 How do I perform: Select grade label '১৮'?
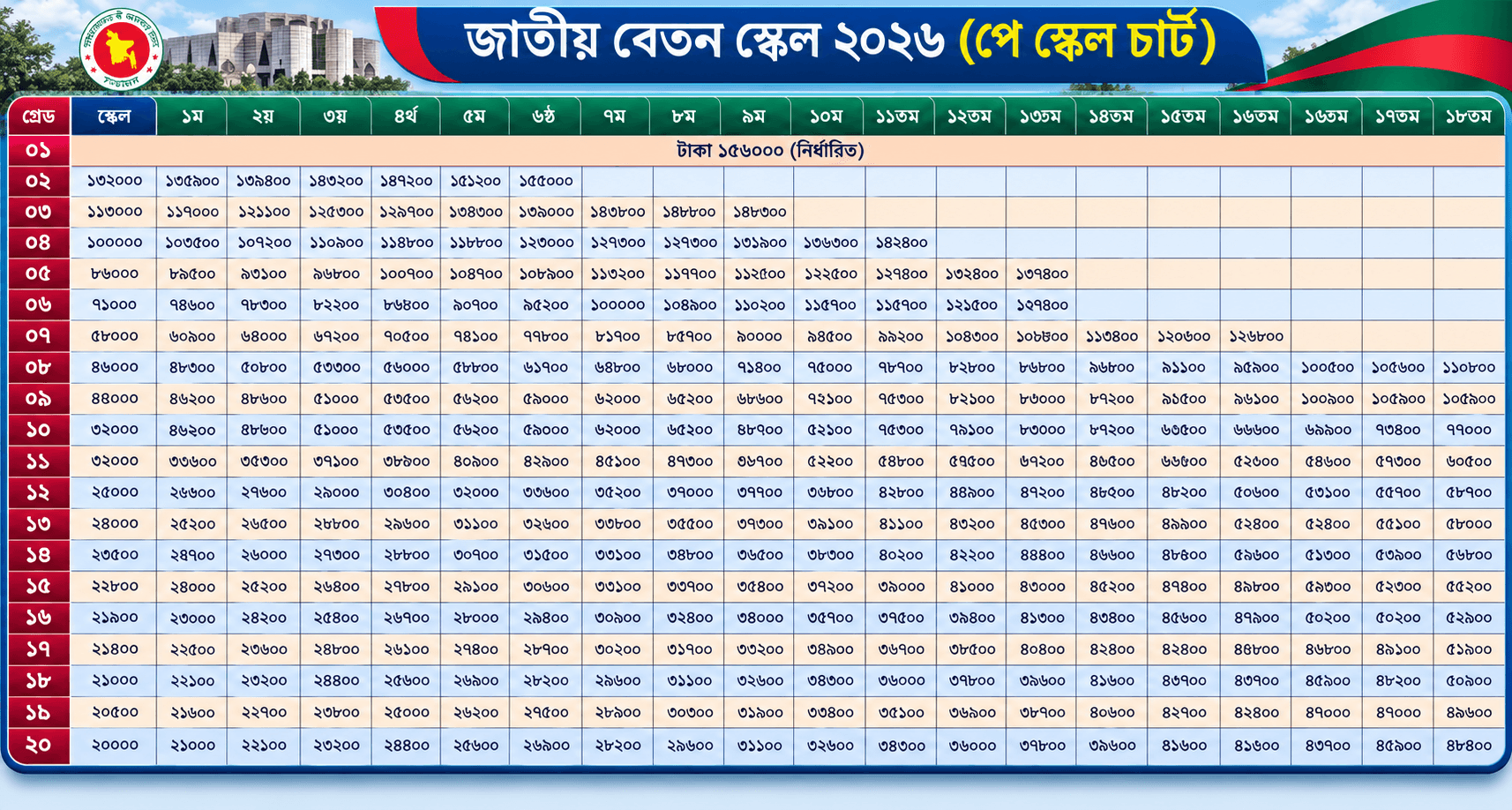pyautogui.click(x=39, y=680)
